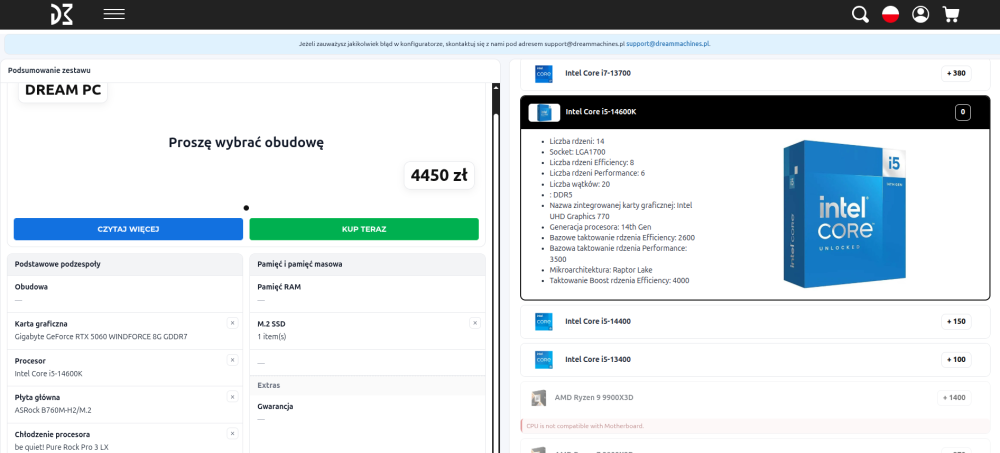Click the Liczba wątków: 20 spec
1000x453 pixels.
click(x=579, y=184)
